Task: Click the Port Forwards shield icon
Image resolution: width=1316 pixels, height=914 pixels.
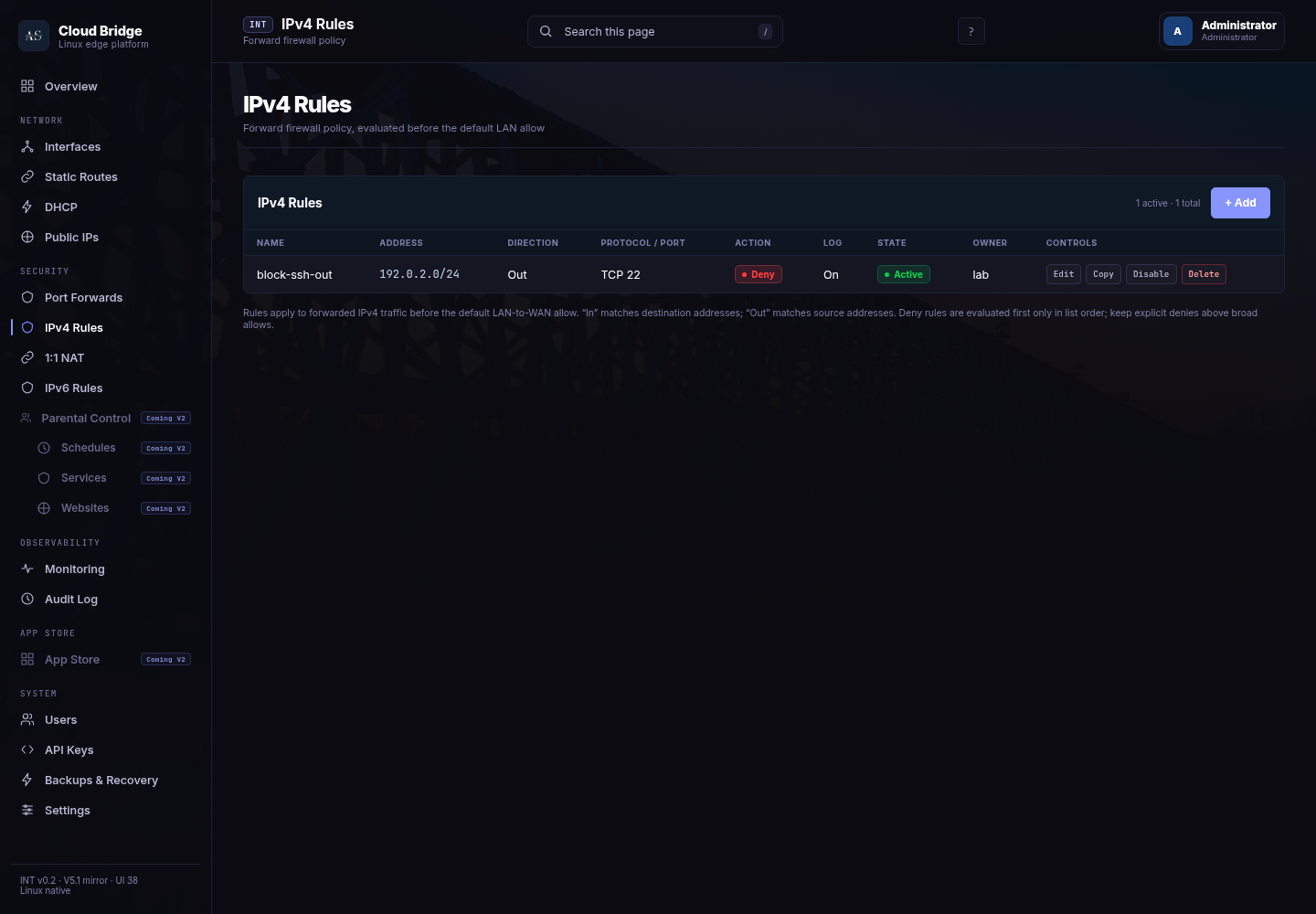Action: [27, 297]
